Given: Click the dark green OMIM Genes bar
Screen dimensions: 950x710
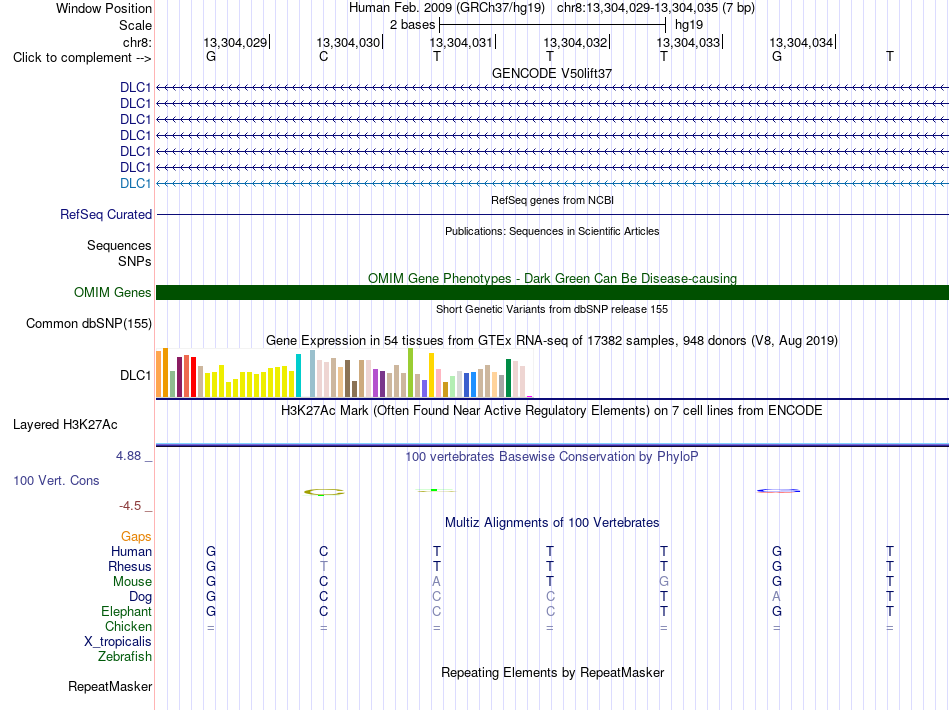Looking at the screenshot, I should tap(552, 293).
